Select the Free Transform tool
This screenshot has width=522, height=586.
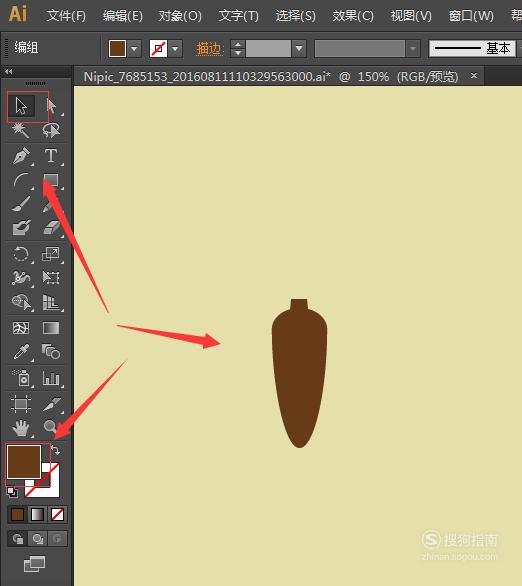pyautogui.click(x=51, y=278)
